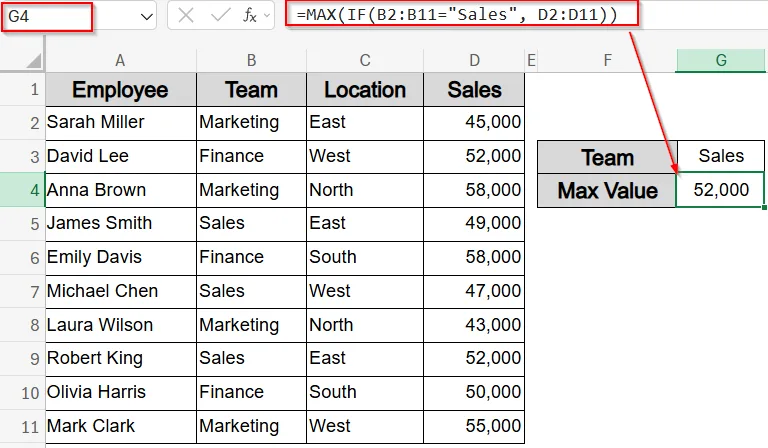Click the confirm checkmark formula icon

220,16
